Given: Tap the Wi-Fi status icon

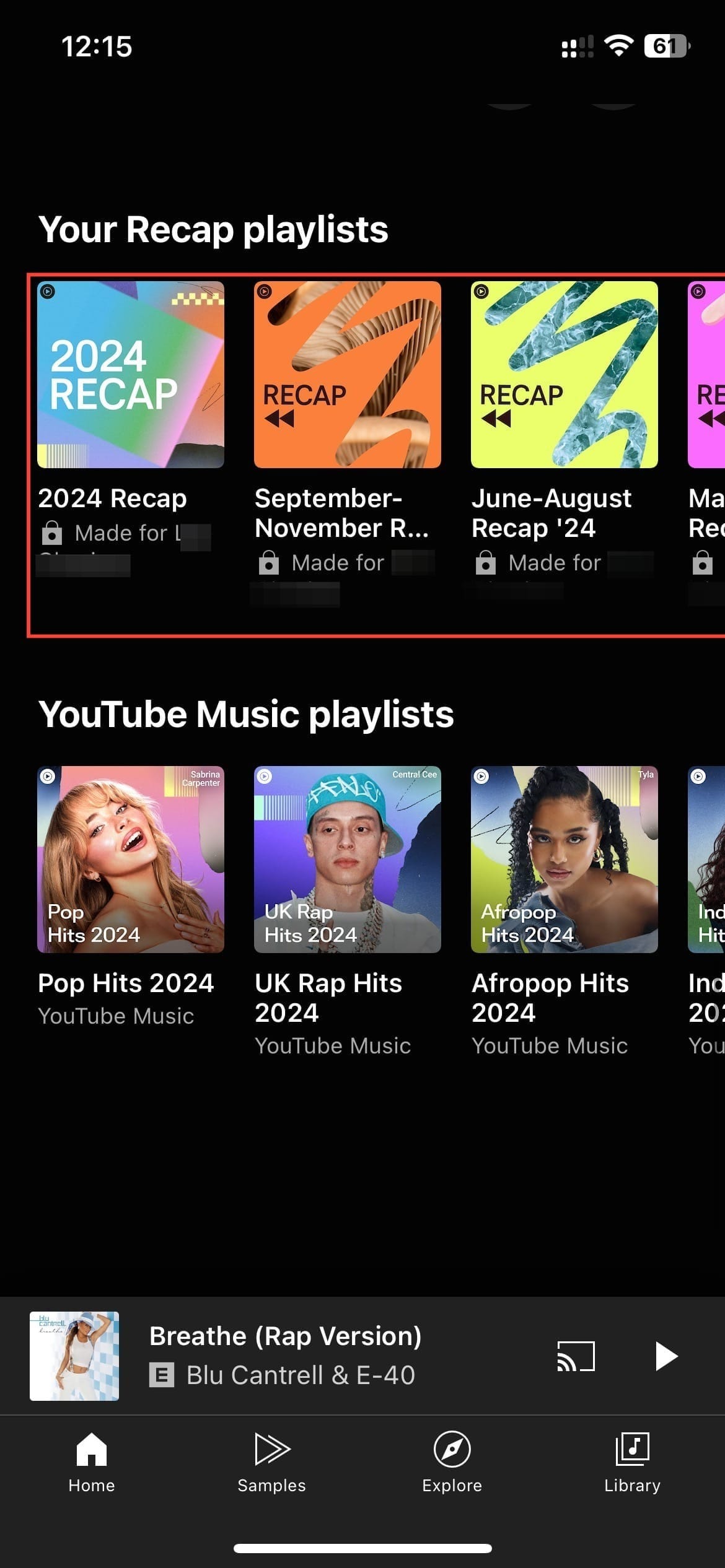Looking at the screenshot, I should point(618,46).
